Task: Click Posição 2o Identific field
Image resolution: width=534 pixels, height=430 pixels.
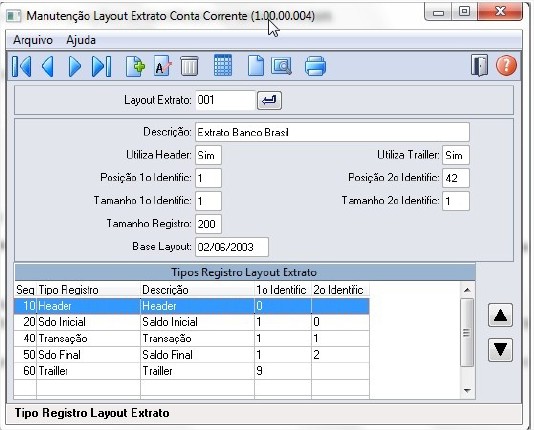Action: click(456, 178)
